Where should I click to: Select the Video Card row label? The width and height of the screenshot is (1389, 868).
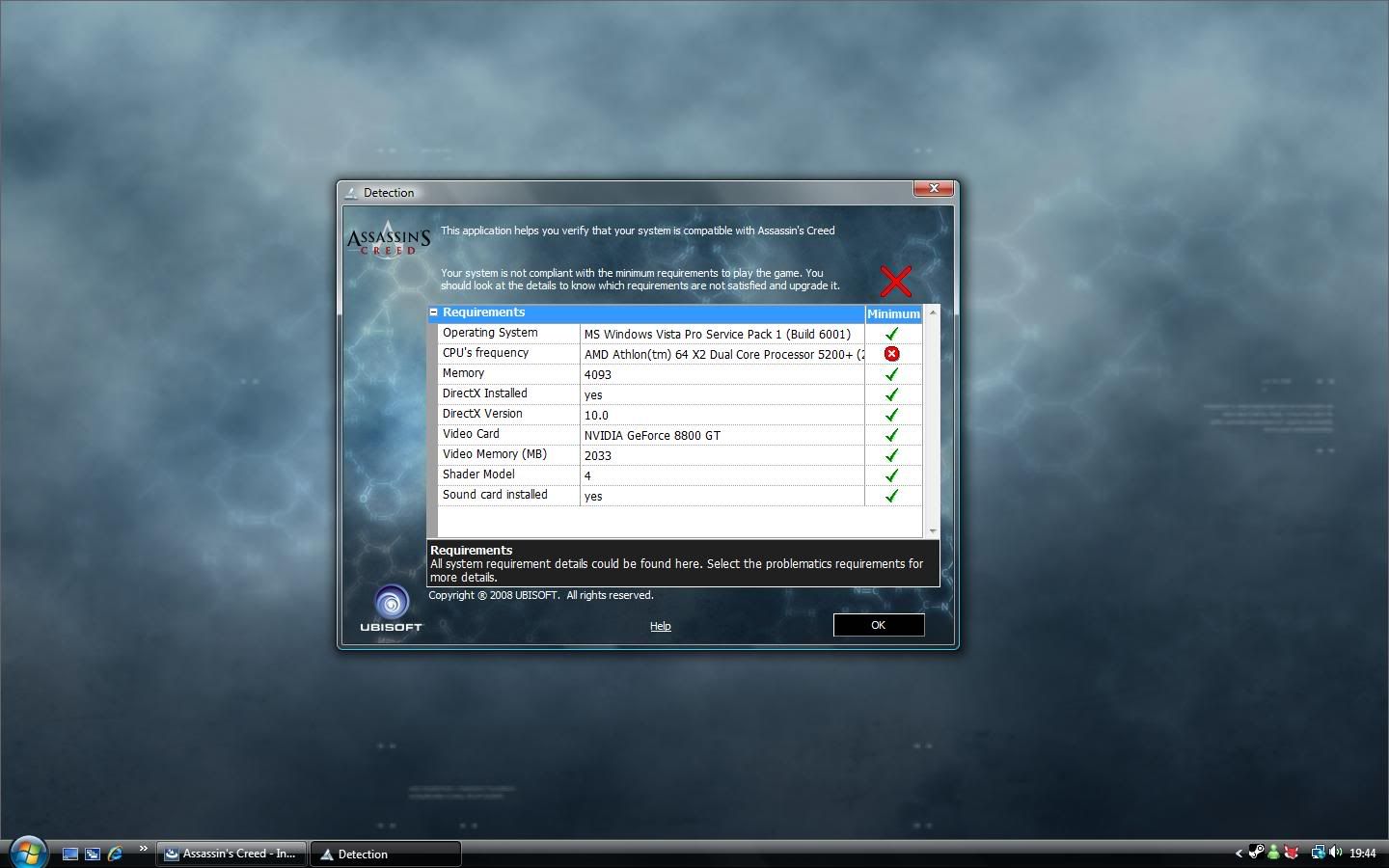point(471,434)
